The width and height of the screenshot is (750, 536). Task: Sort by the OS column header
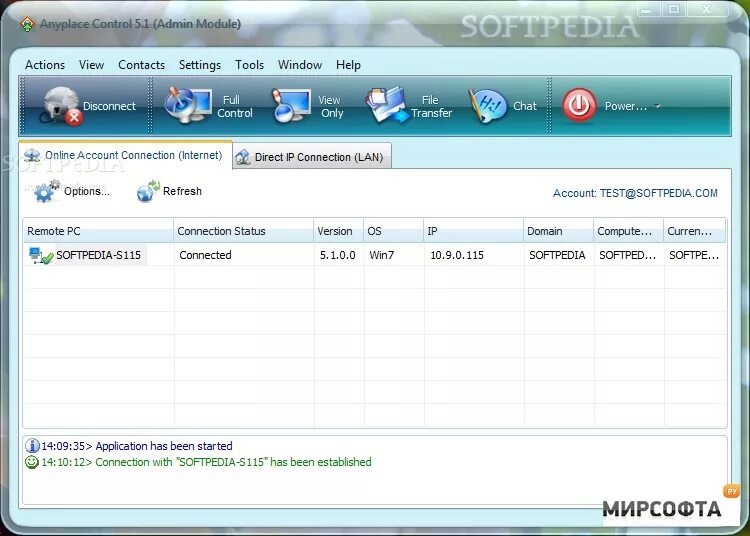coord(393,231)
